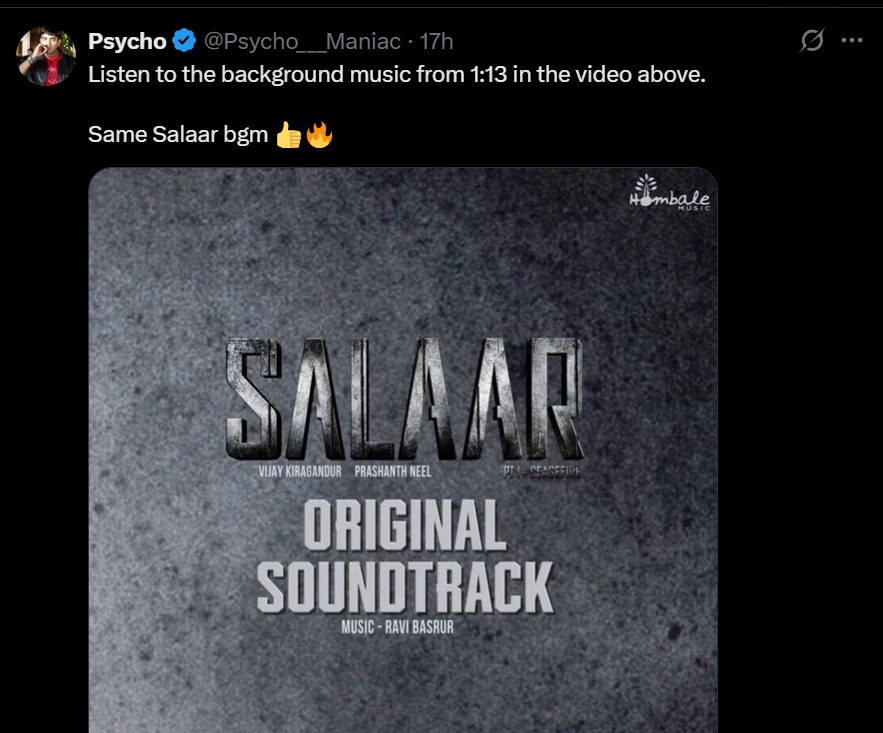This screenshot has height=733, width=883.
Task: Click the Hombale Music logo on the image
Action: coord(670,193)
